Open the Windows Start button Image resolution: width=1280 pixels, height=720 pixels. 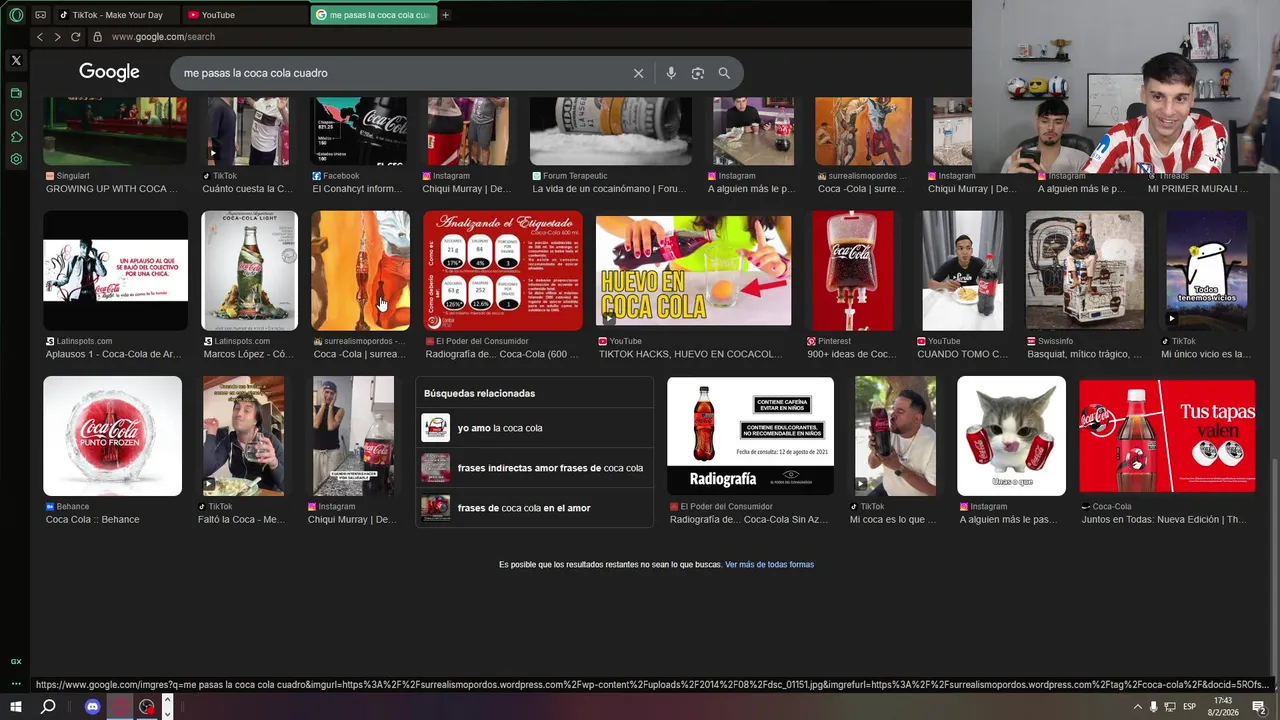point(16,707)
